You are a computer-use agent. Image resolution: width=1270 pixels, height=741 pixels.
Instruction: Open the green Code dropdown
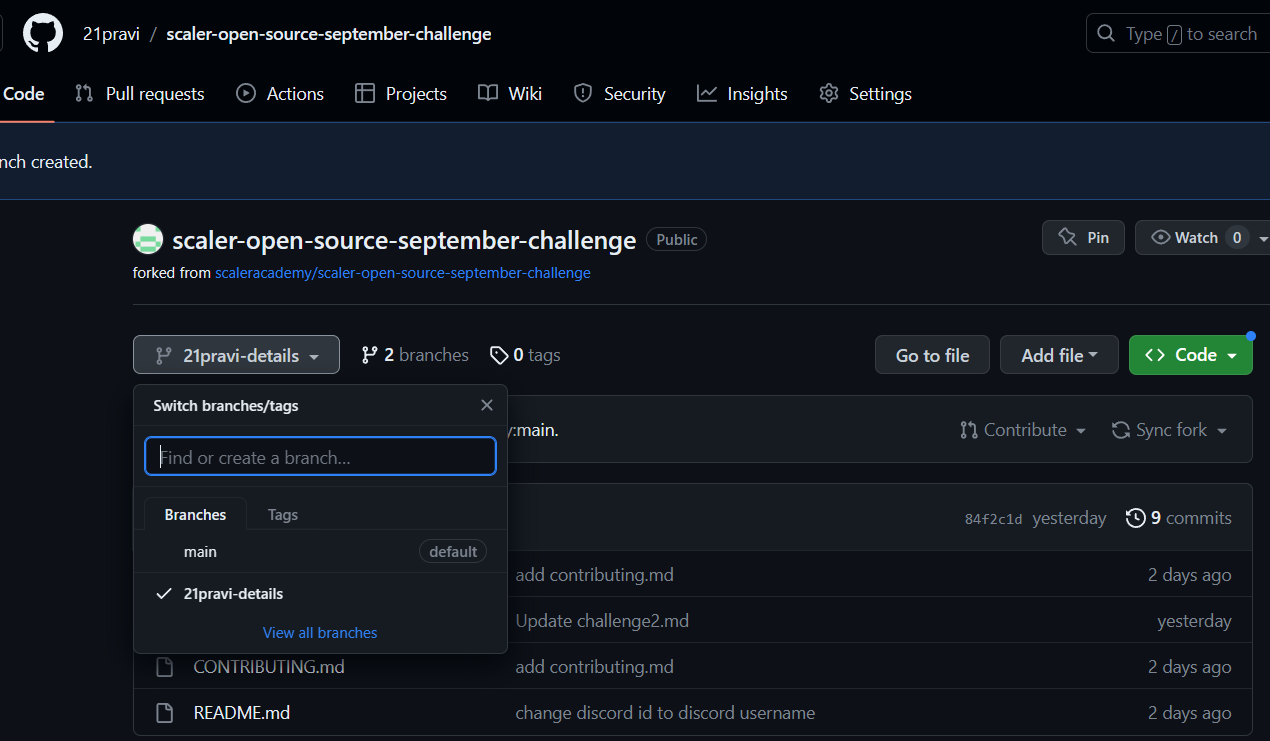pos(1190,354)
